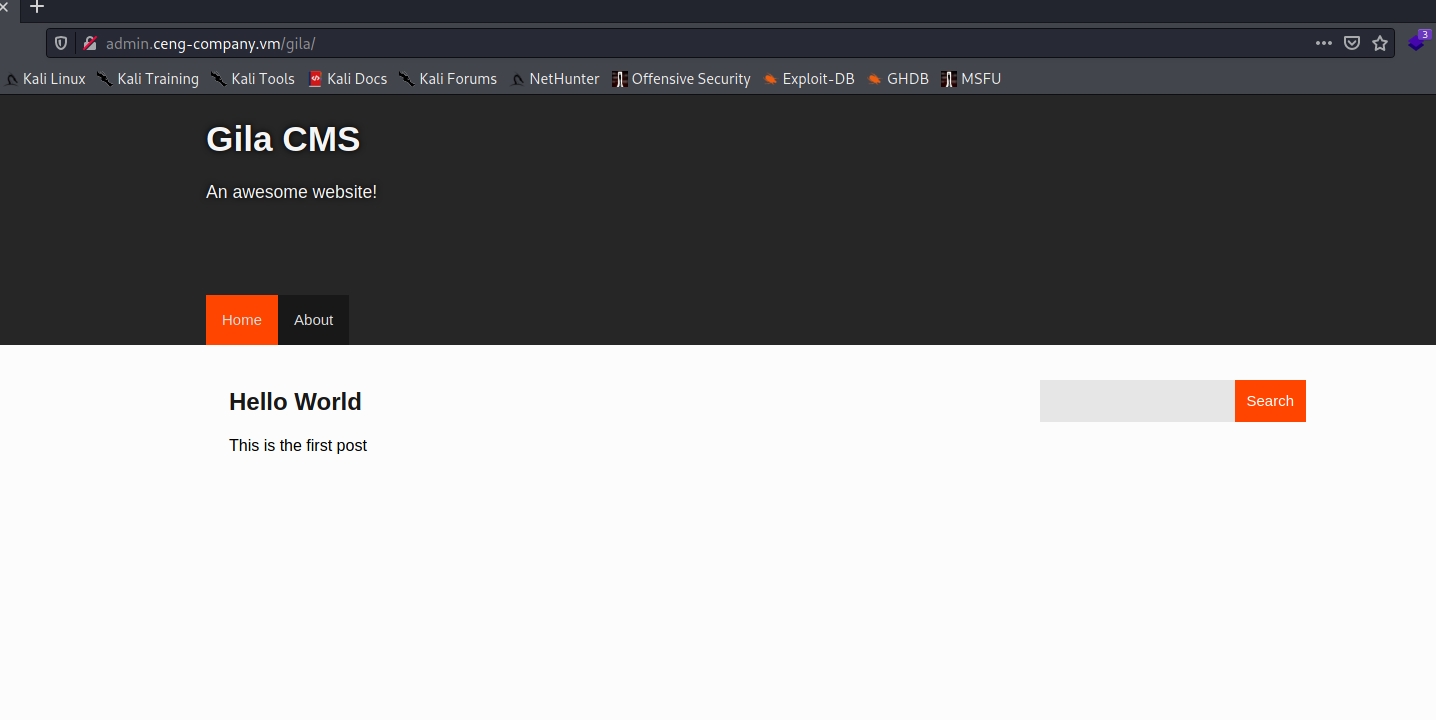This screenshot has width=1436, height=720.
Task: Click the 'This is the first post' text
Action: pyautogui.click(x=298, y=446)
